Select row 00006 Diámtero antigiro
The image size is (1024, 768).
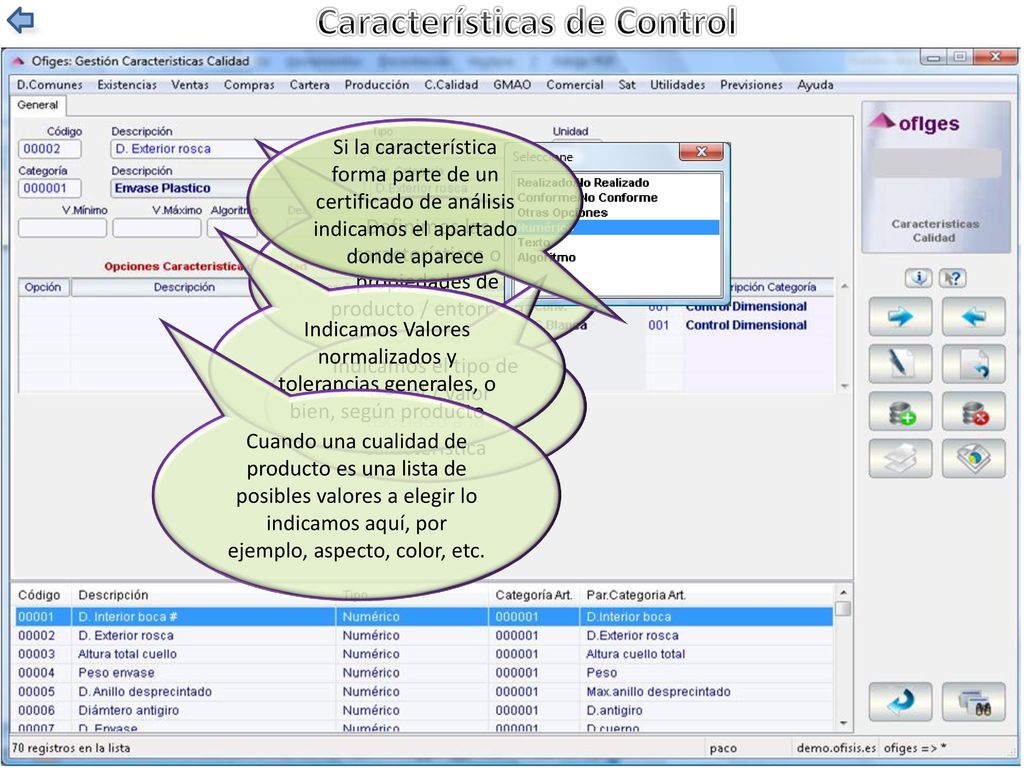coord(424,710)
